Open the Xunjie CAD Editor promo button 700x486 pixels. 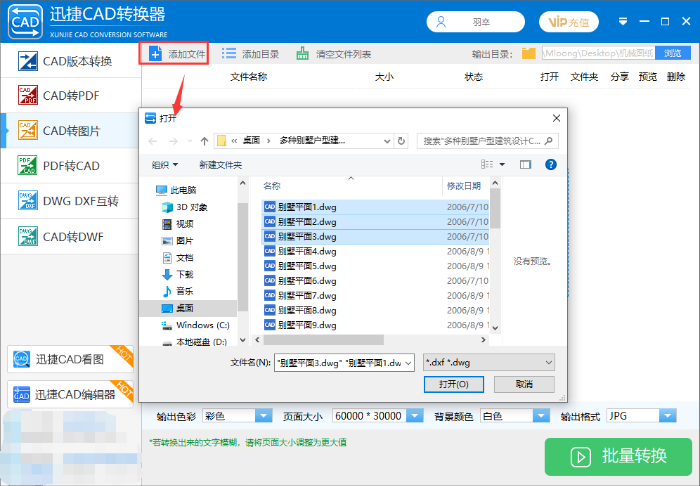click(x=70, y=394)
